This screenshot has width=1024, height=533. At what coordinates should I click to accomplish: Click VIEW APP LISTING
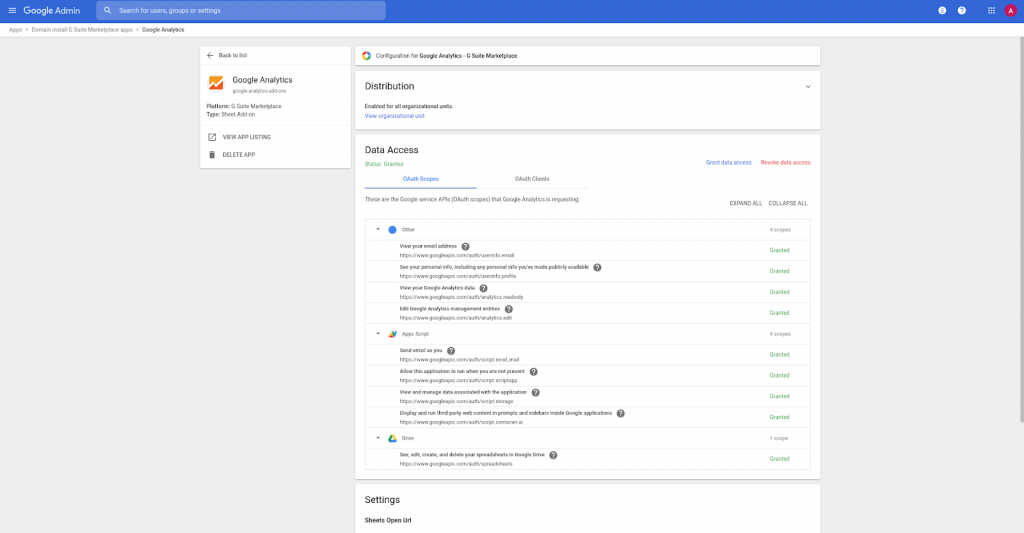point(246,137)
